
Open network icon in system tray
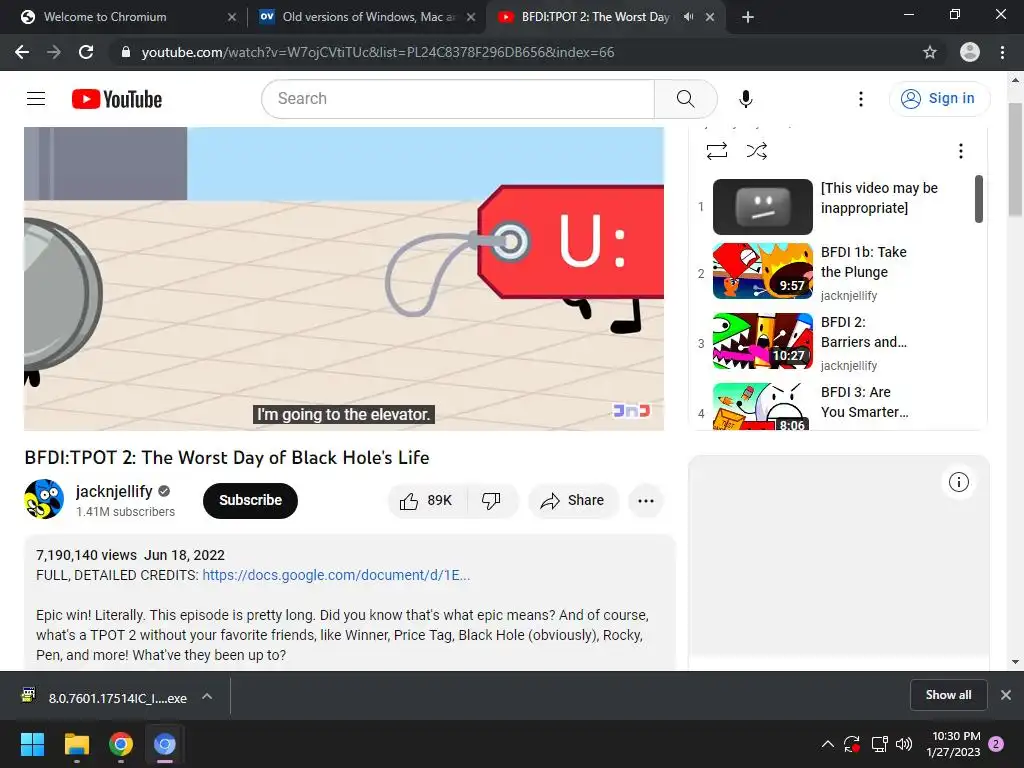pyautogui.click(x=879, y=744)
